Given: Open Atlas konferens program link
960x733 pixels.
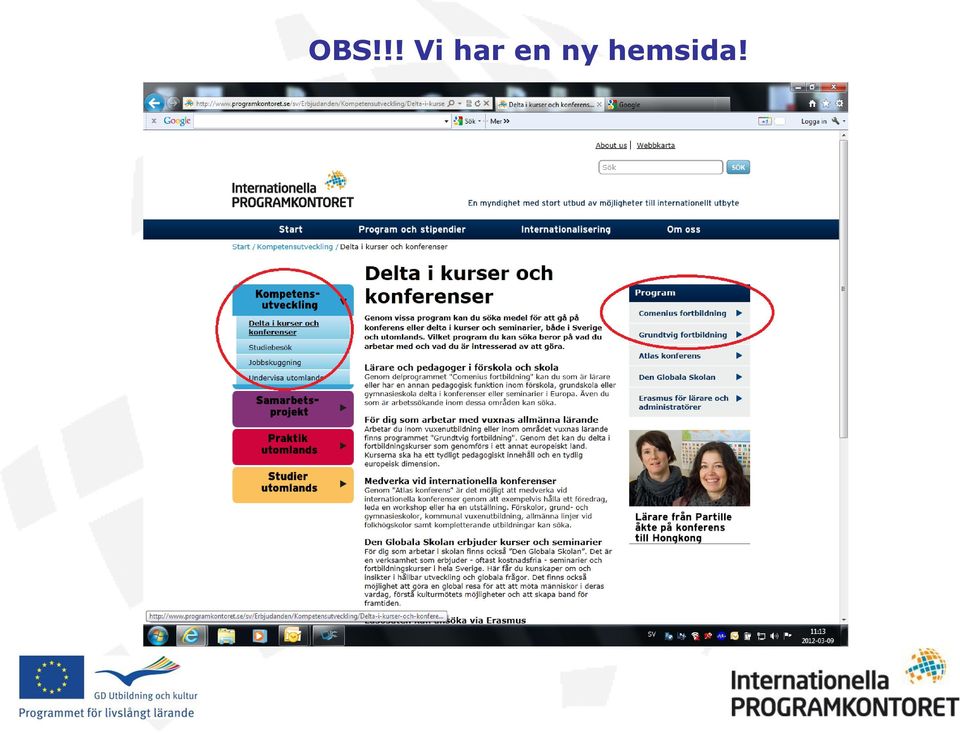Looking at the screenshot, I should [689, 356].
